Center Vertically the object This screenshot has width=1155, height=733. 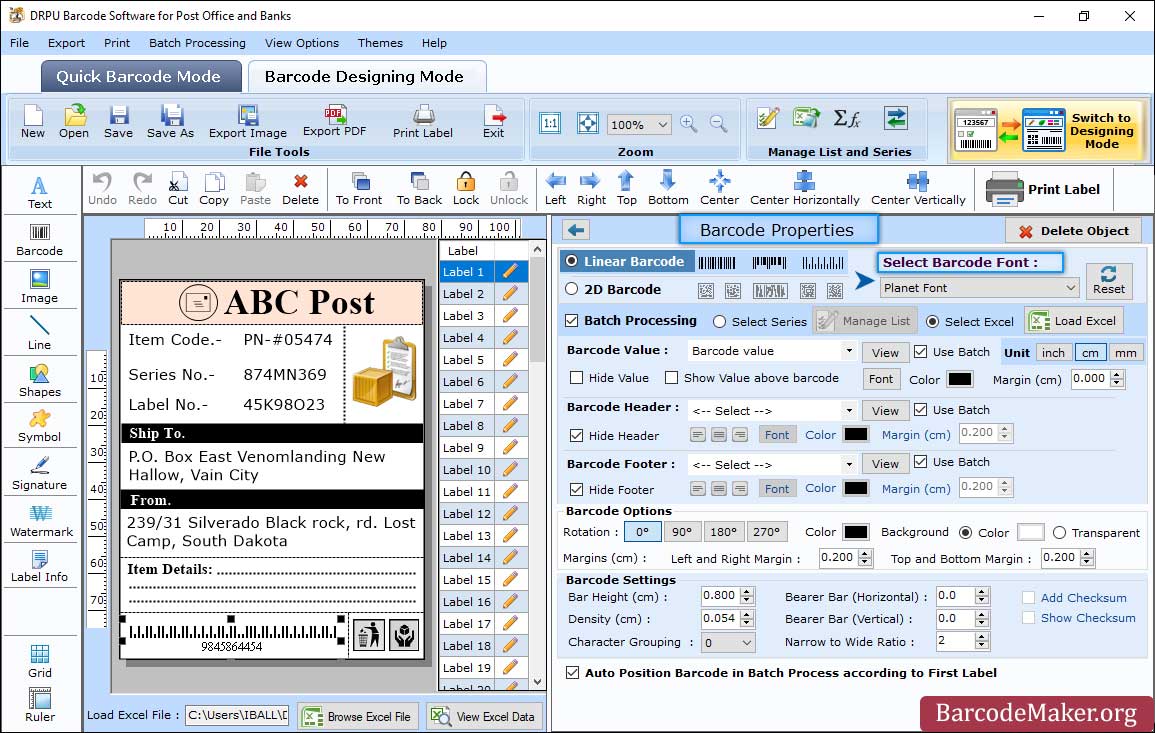tap(918, 189)
